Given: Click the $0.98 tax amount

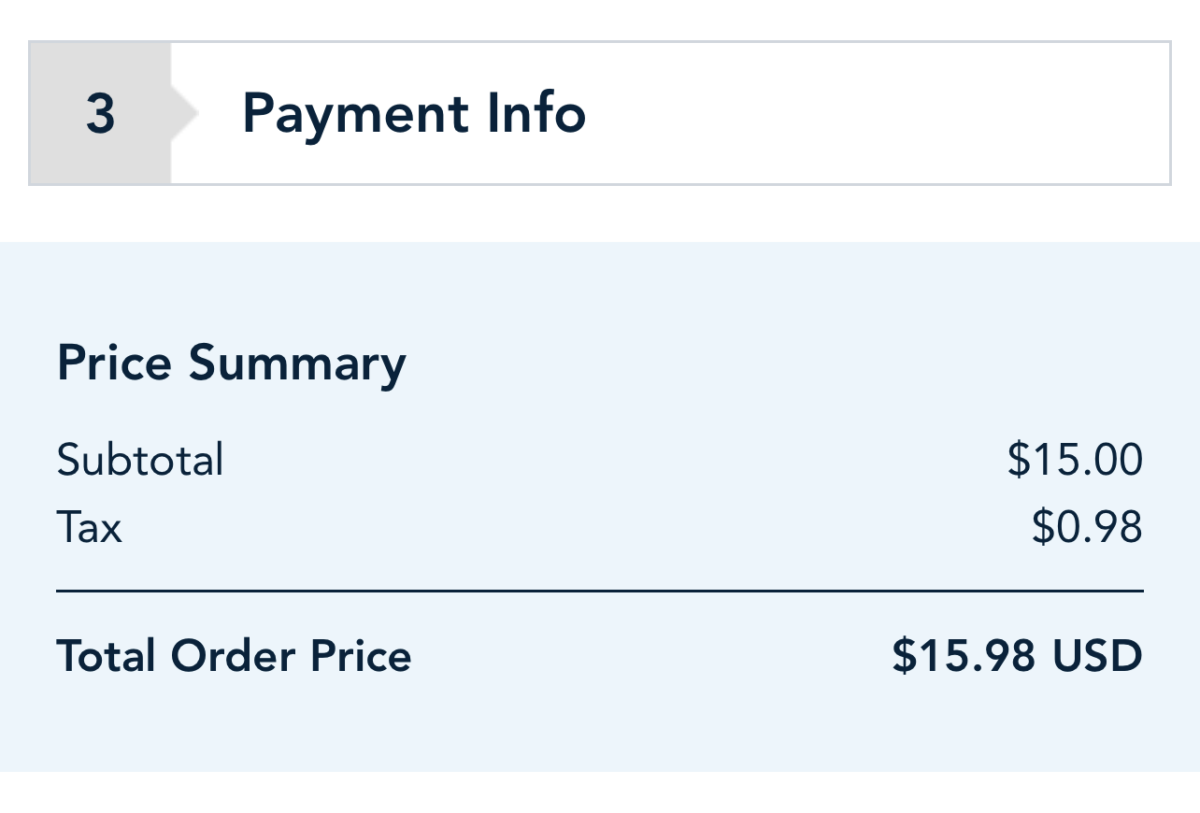Looking at the screenshot, I should click(1087, 527).
